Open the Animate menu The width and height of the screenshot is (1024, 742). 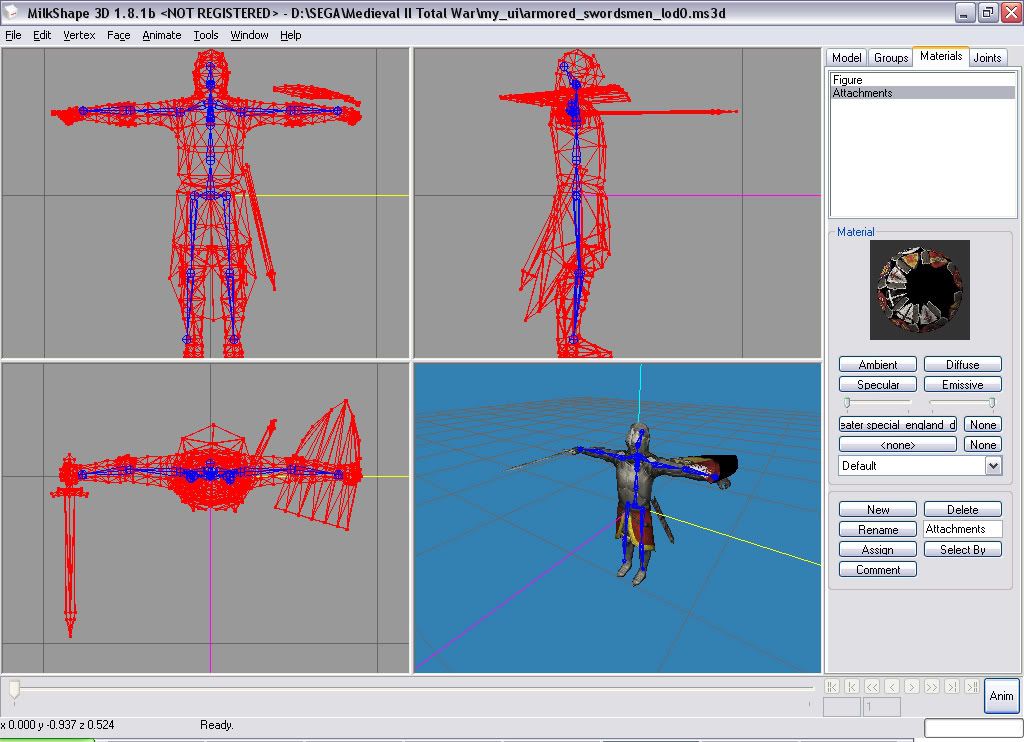(161, 35)
